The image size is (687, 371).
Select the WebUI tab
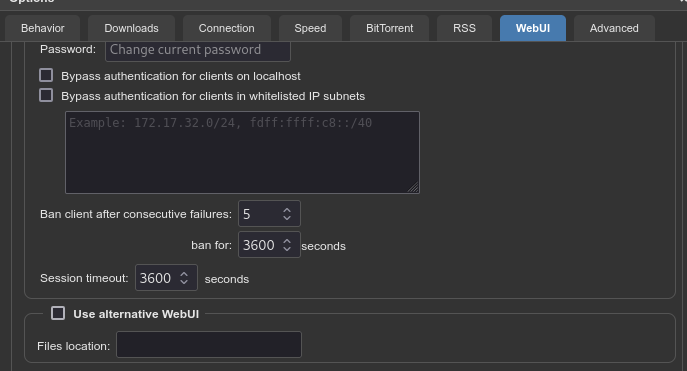click(x=533, y=28)
